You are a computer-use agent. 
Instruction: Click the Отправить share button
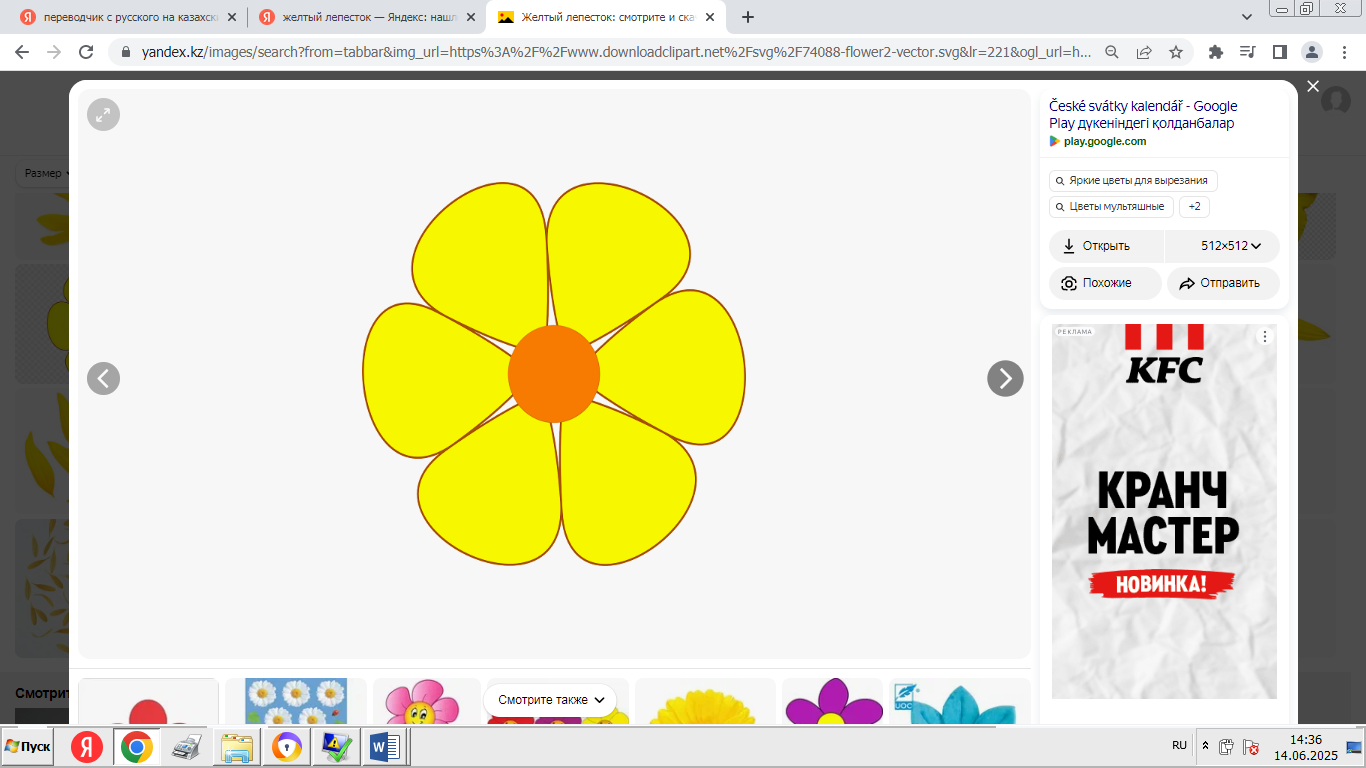[1223, 283]
